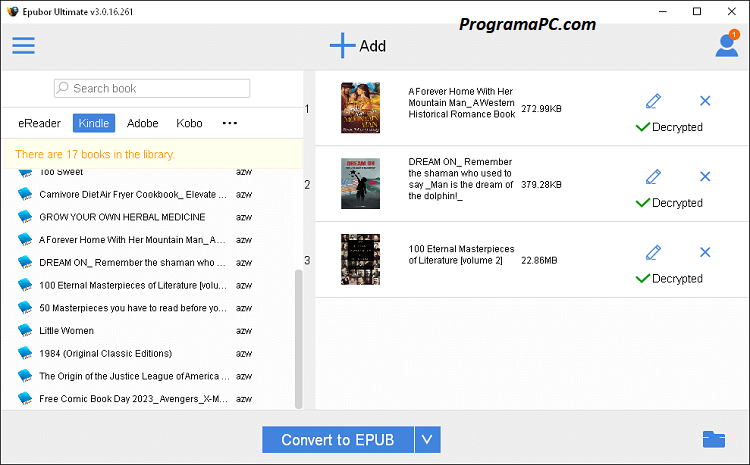Click Decrypted status of A Forever Home
Screen dimensions: 750x465
pos(669,127)
